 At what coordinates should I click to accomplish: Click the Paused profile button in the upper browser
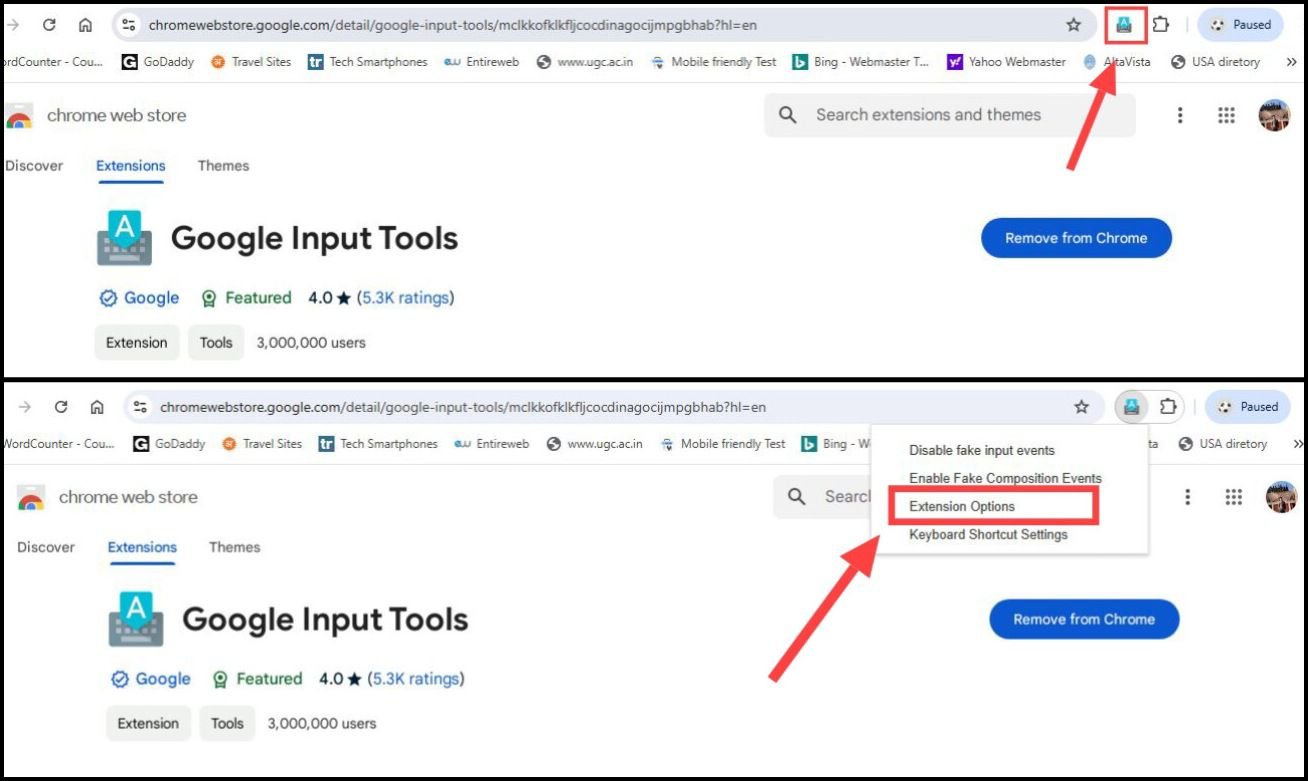pyautogui.click(x=1240, y=25)
